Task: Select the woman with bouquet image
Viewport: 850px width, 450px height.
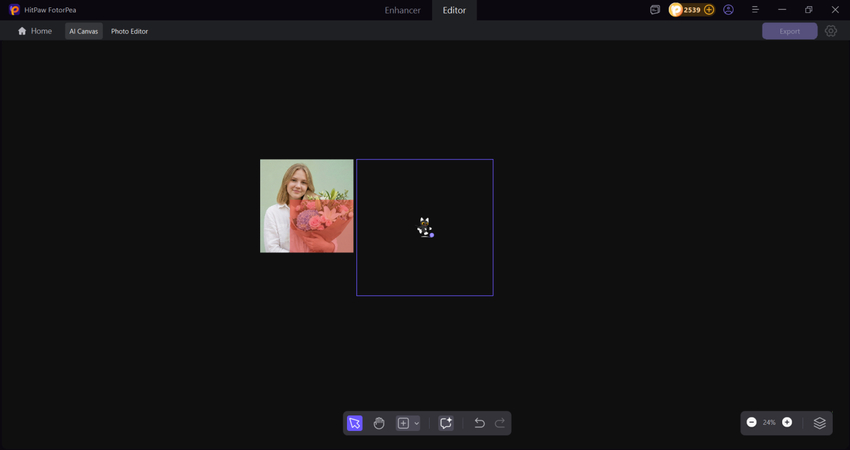Action: (307, 206)
